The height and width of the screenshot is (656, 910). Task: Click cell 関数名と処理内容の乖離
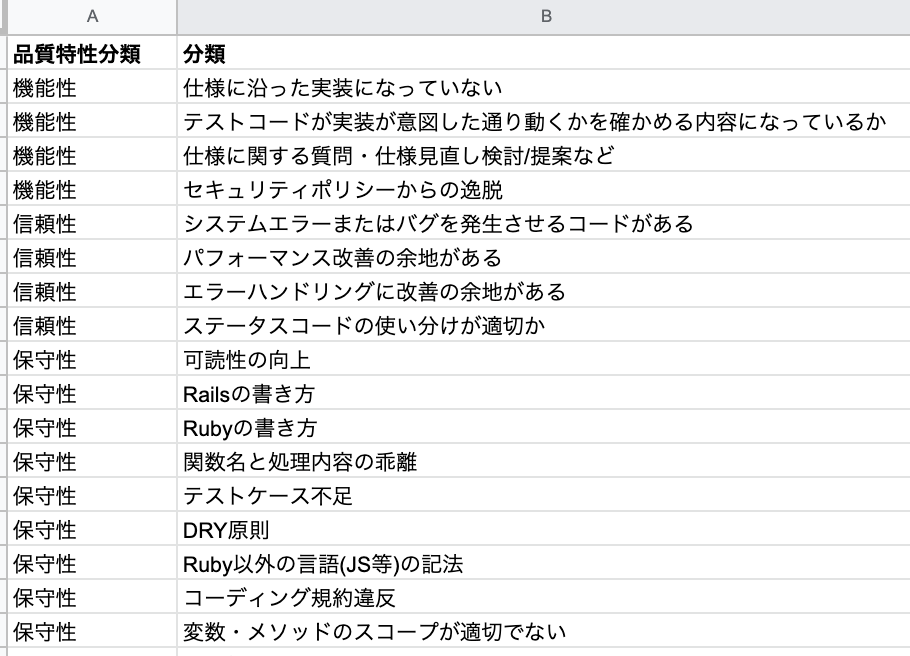coord(544,462)
